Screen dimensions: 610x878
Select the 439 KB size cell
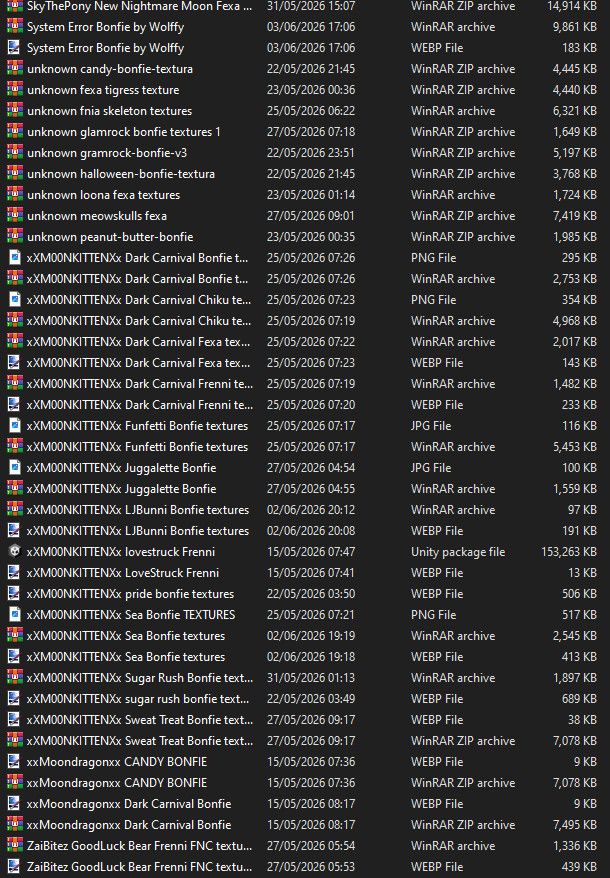[x=579, y=866]
